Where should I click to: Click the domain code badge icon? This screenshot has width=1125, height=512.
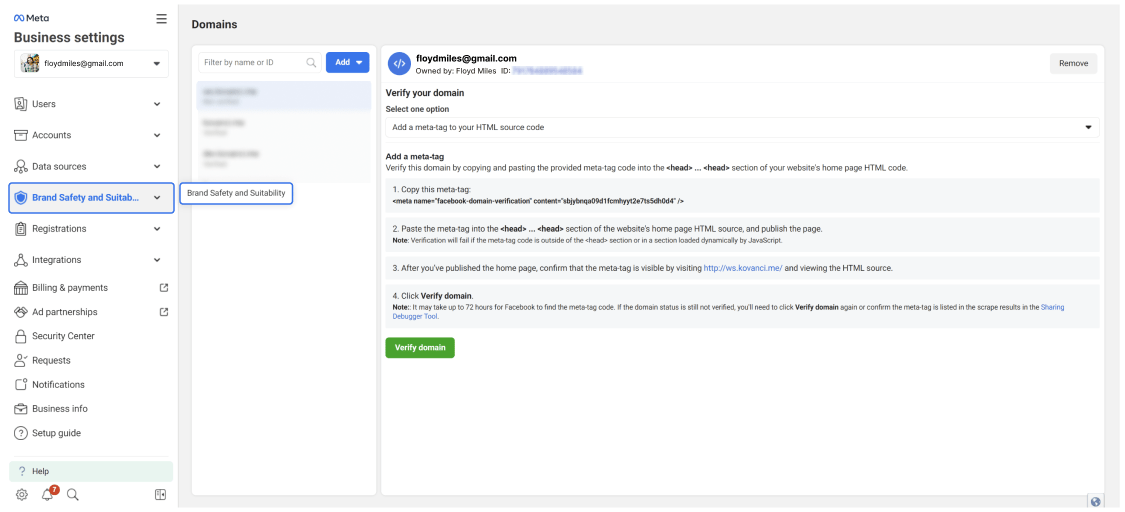coord(399,63)
